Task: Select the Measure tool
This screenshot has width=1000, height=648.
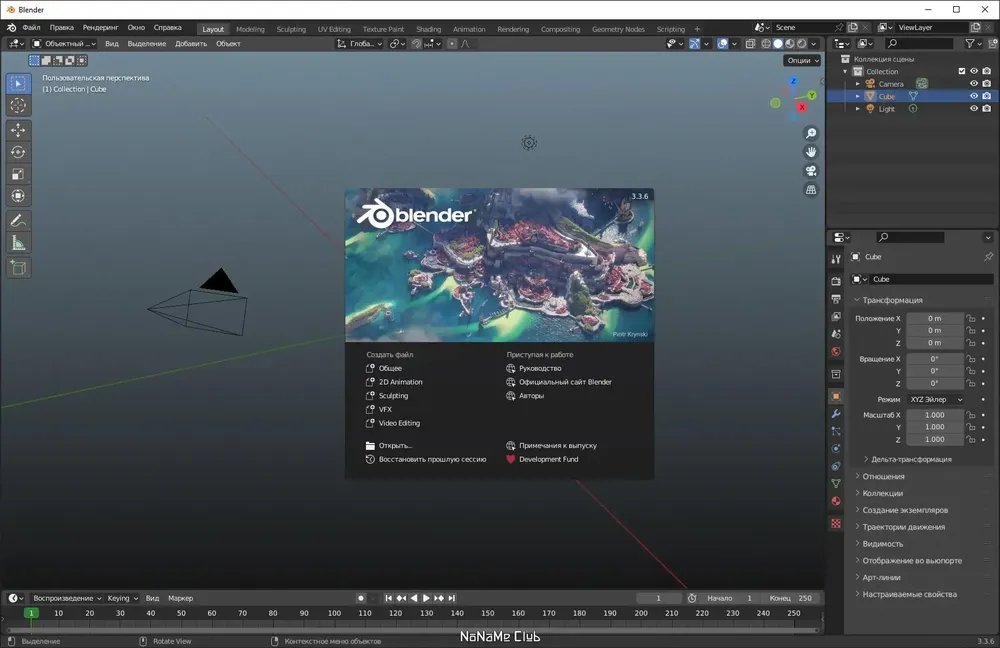Action: [18, 243]
